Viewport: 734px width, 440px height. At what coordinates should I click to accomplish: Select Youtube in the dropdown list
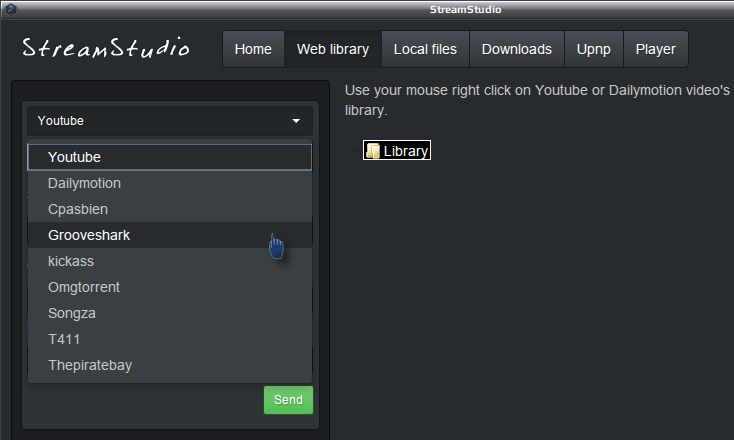point(170,157)
